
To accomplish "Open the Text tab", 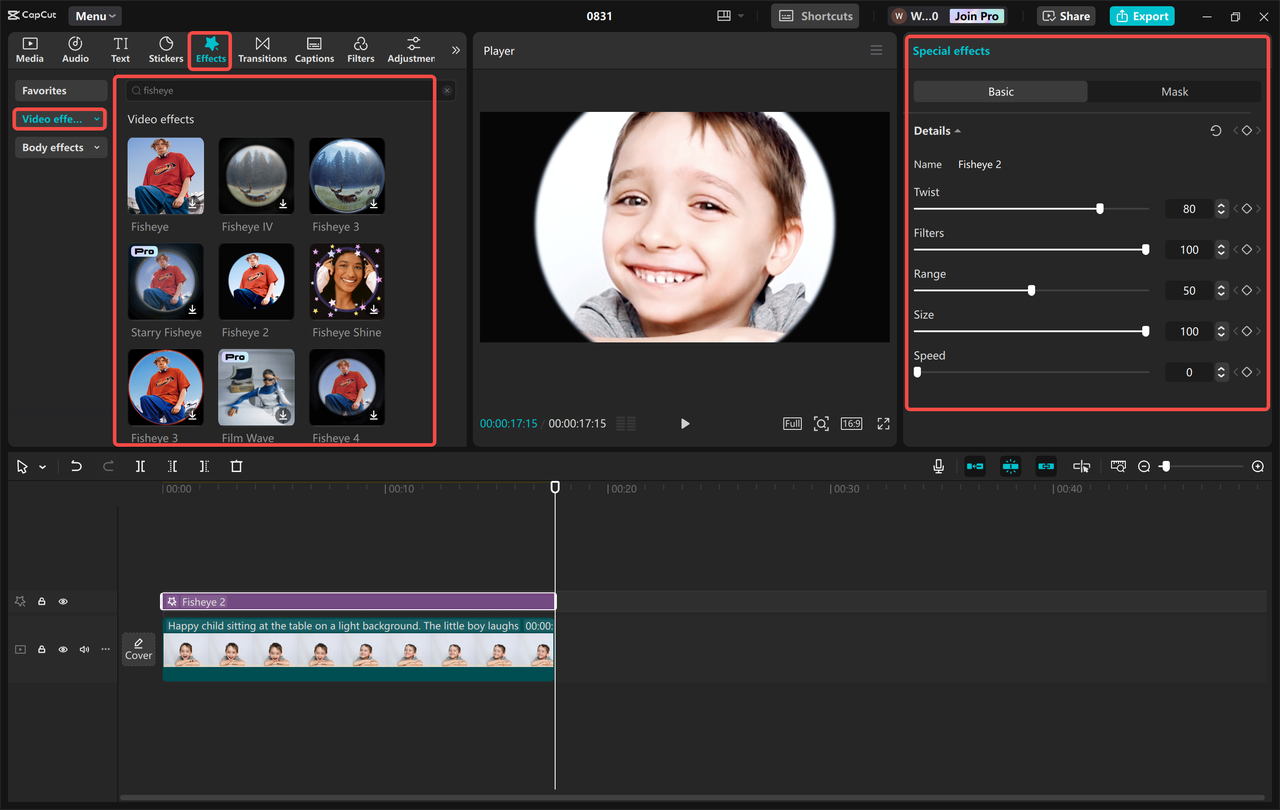I will click(121, 50).
